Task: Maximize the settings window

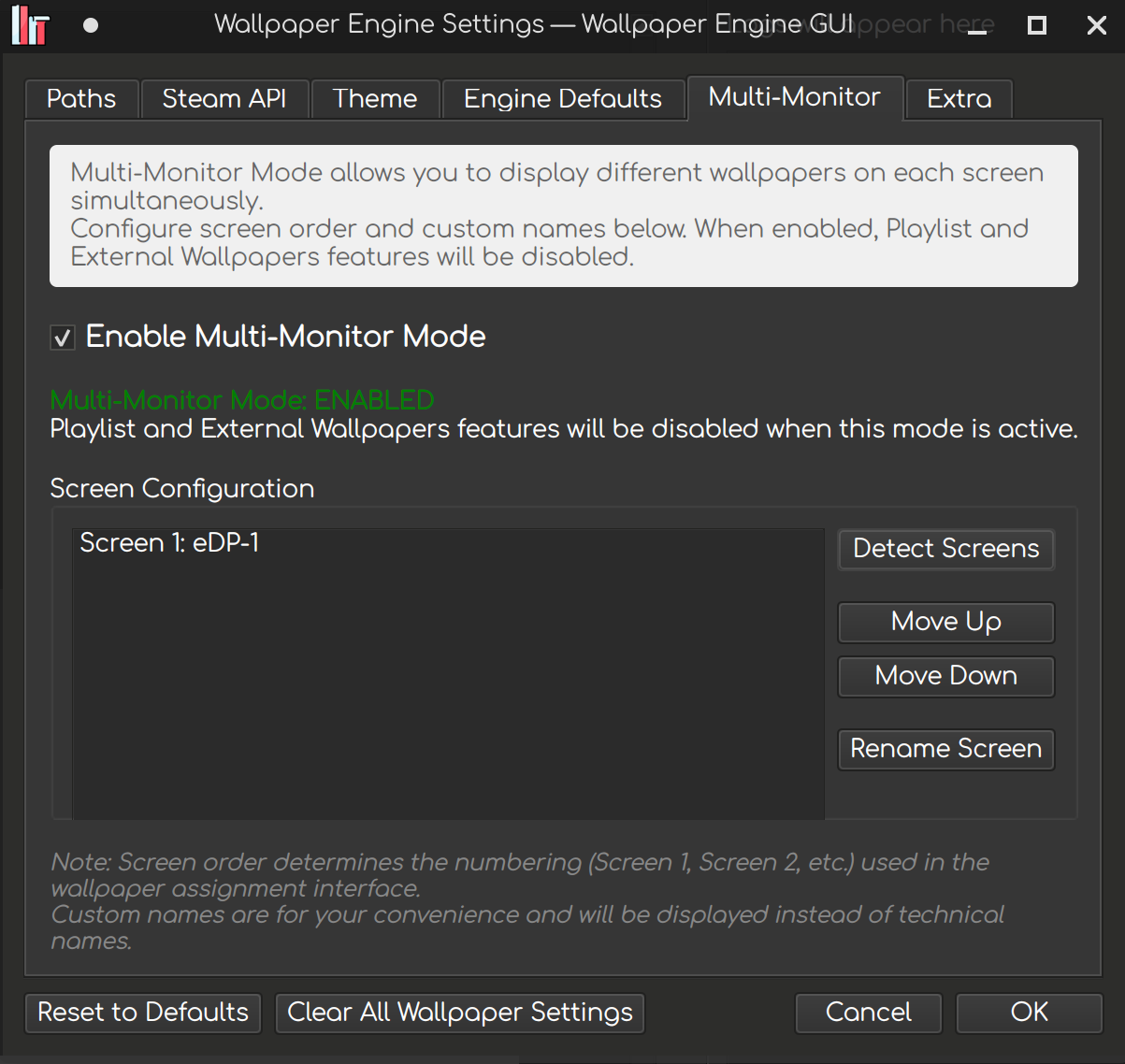Action: point(1037,26)
